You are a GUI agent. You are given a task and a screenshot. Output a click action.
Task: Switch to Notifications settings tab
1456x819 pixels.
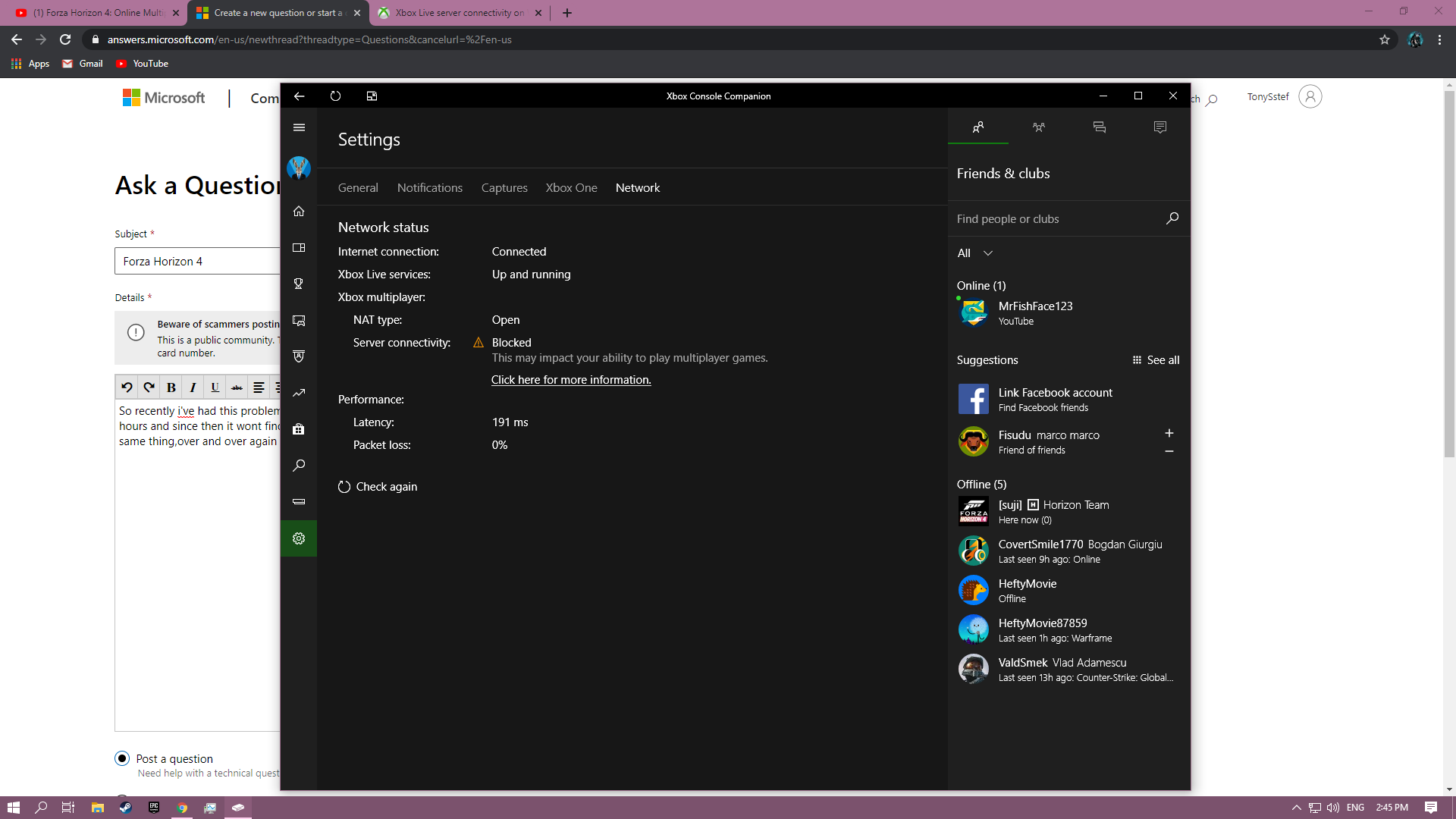430,188
